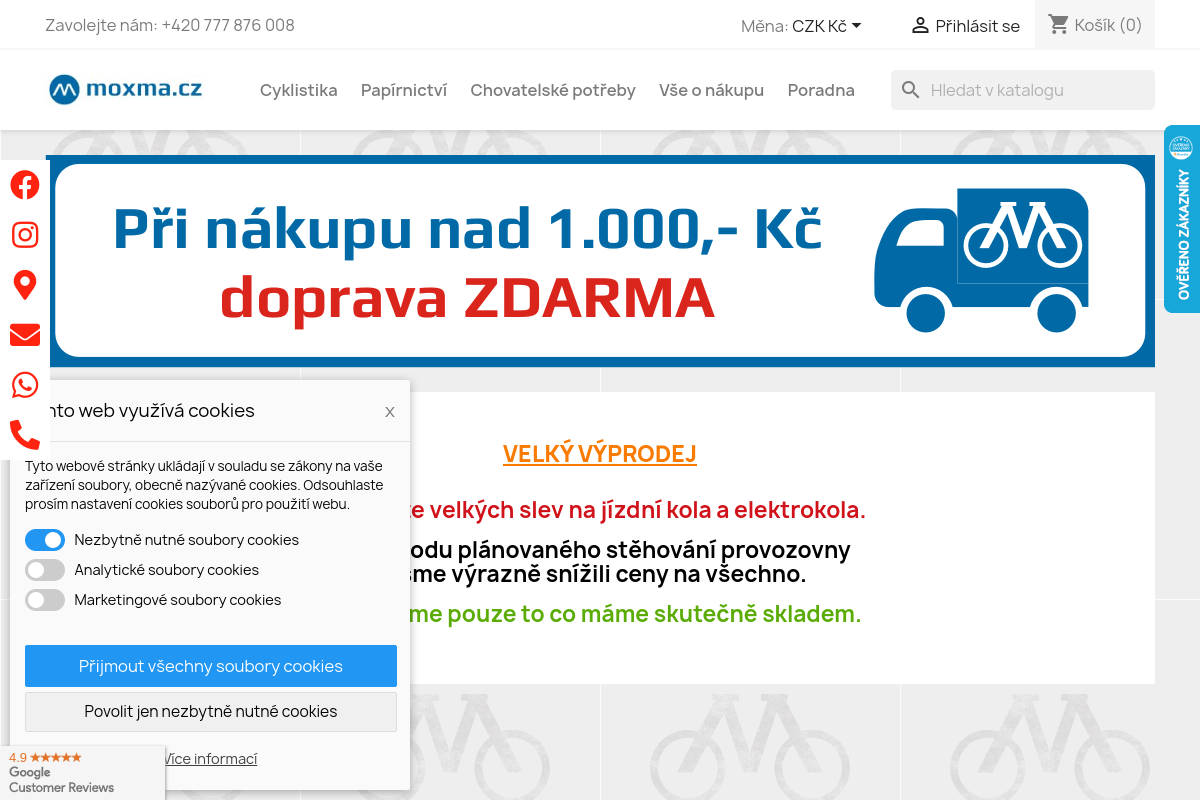The height and width of the screenshot is (800, 1200).
Task: Open the Facebook page icon
Action: point(25,184)
